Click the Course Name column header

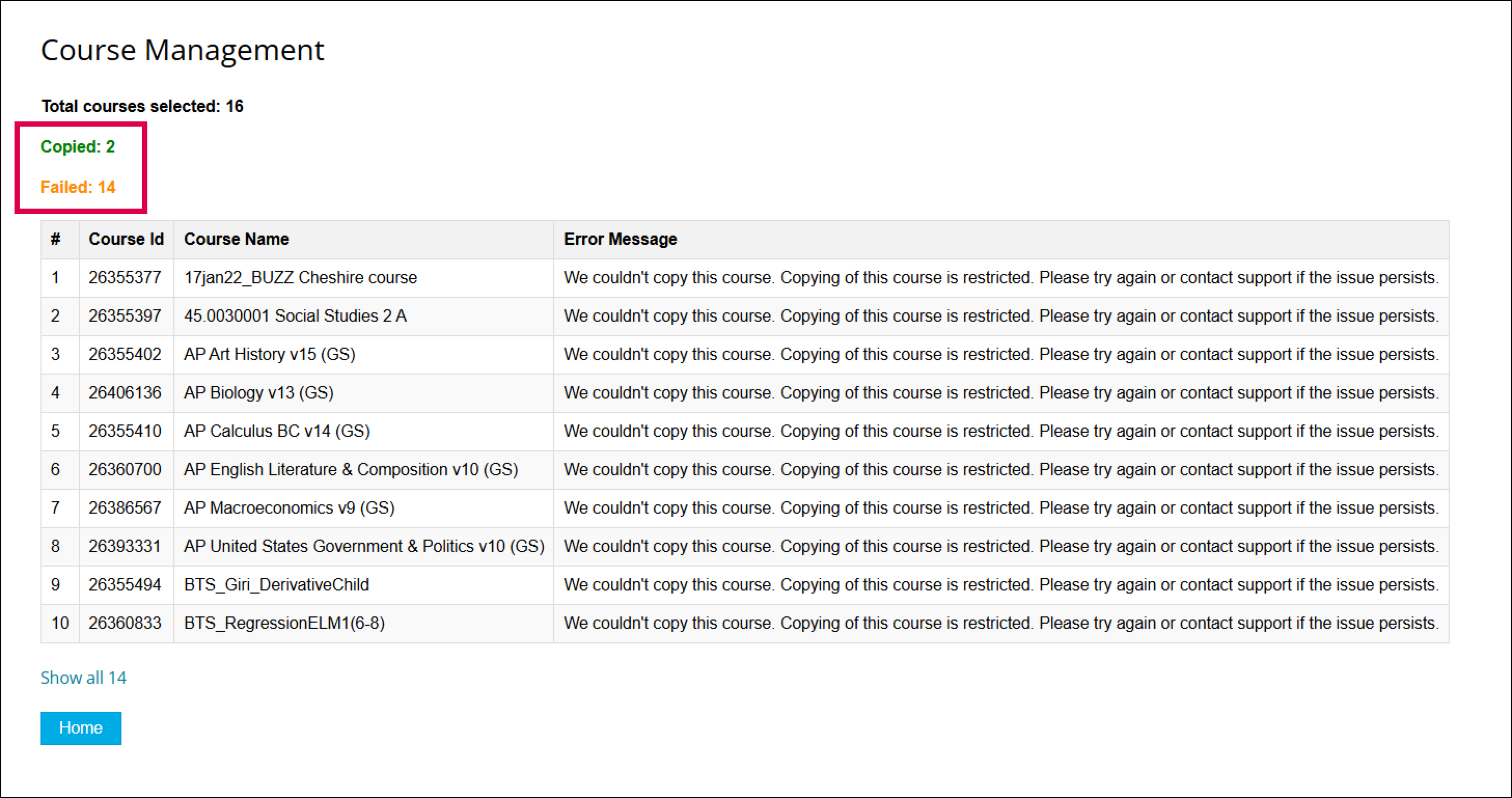pyautogui.click(x=236, y=239)
